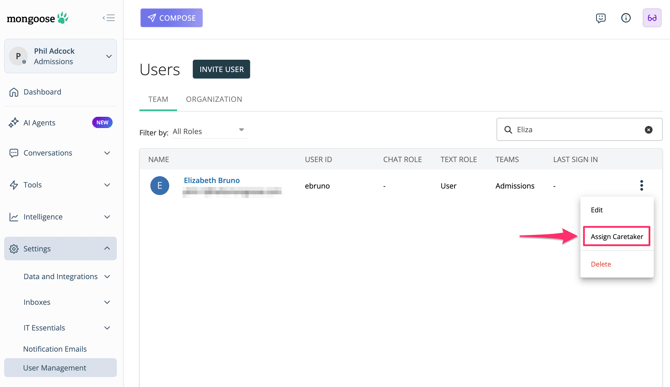Switch to the TEAM tab
The width and height of the screenshot is (670, 387).
coord(158,99)
